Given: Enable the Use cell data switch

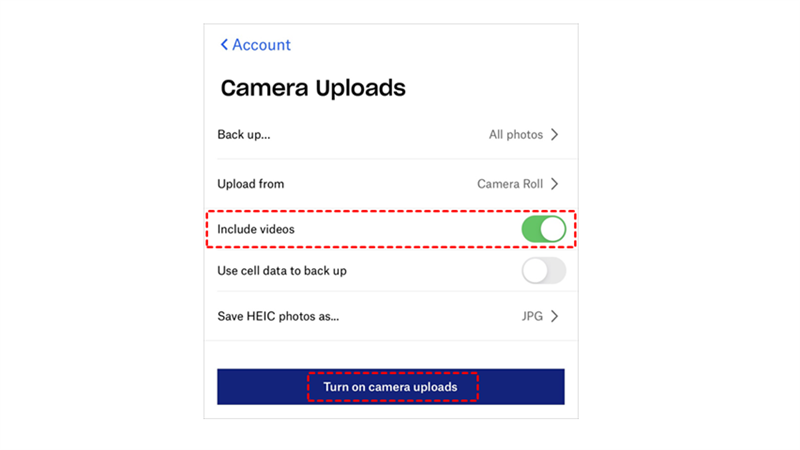Looking at the screenshot, I should click(543, 270).
